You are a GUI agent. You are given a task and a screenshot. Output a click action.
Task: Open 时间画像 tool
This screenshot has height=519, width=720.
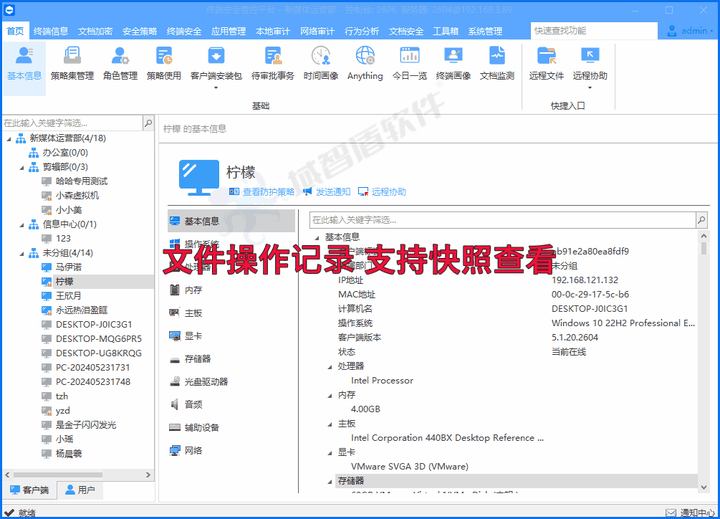321,64
